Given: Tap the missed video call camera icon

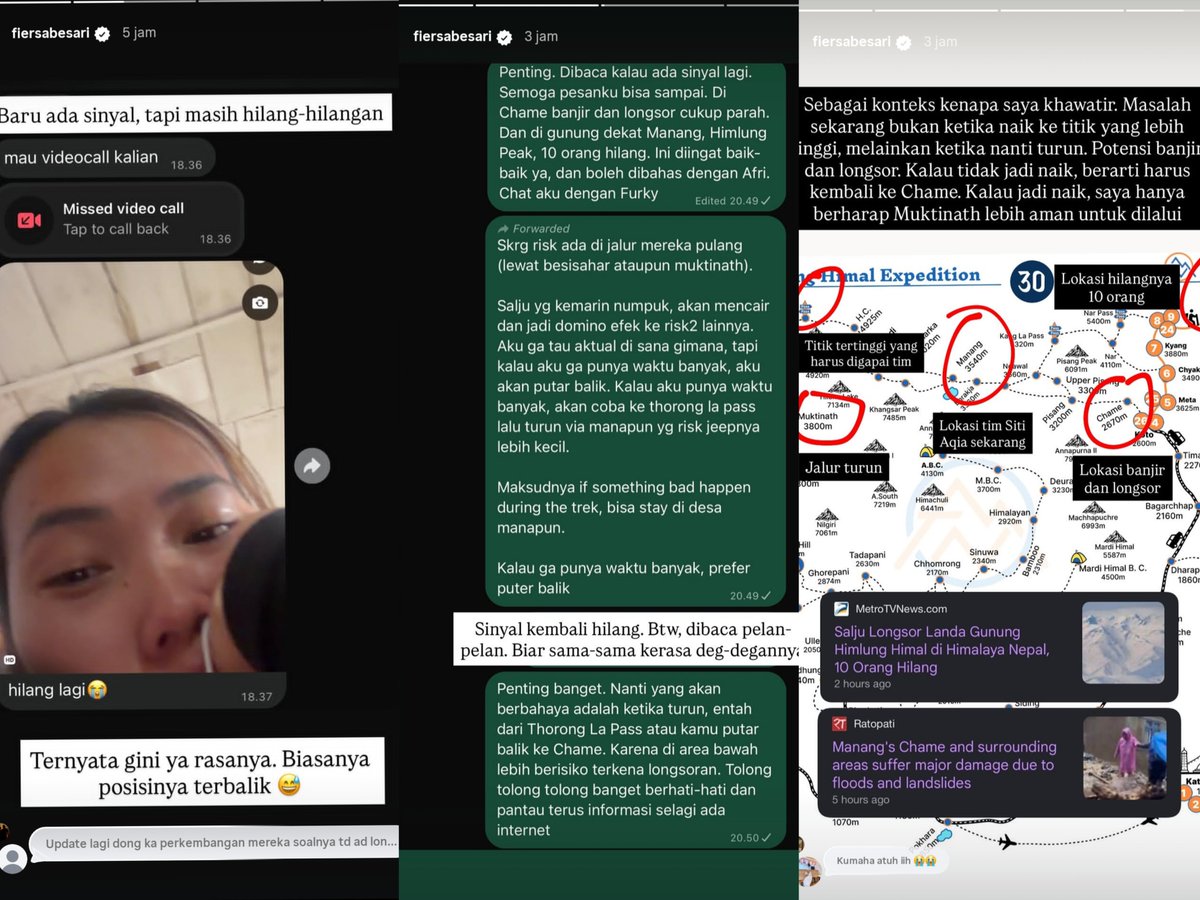Looking at the screenshot, I should (29, 219).
